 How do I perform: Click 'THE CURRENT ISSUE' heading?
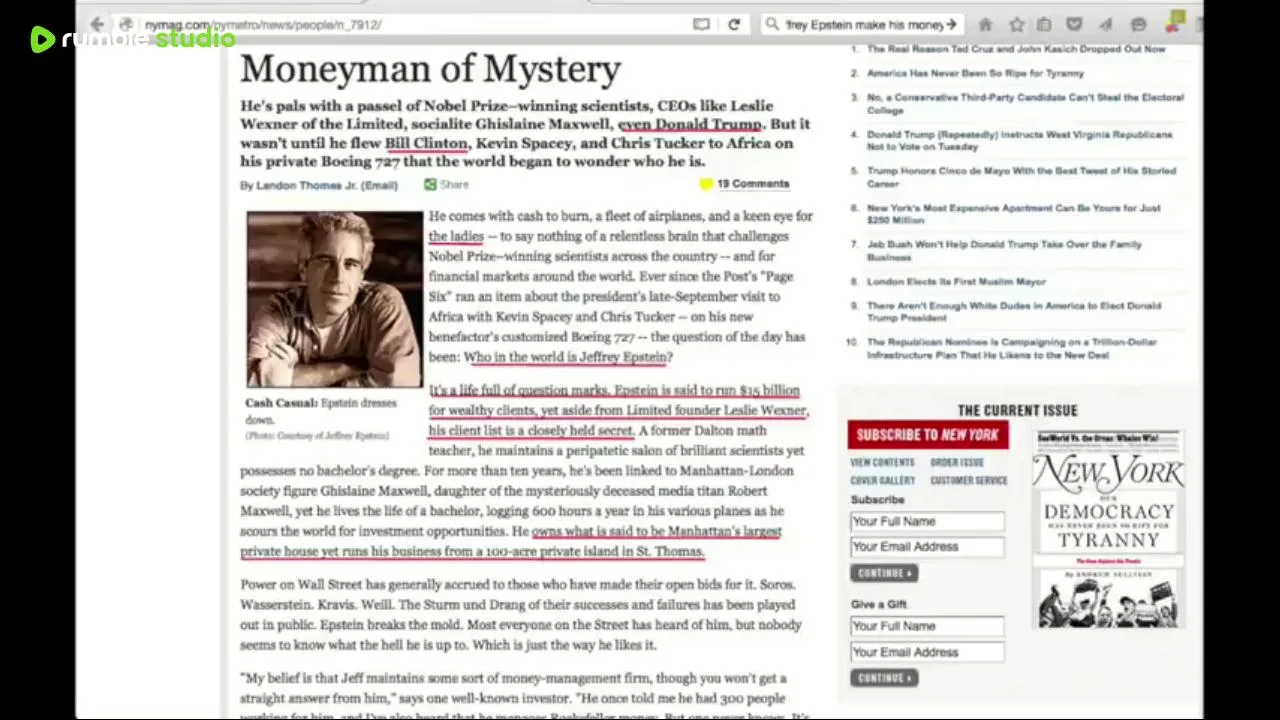pos(1017,411)
